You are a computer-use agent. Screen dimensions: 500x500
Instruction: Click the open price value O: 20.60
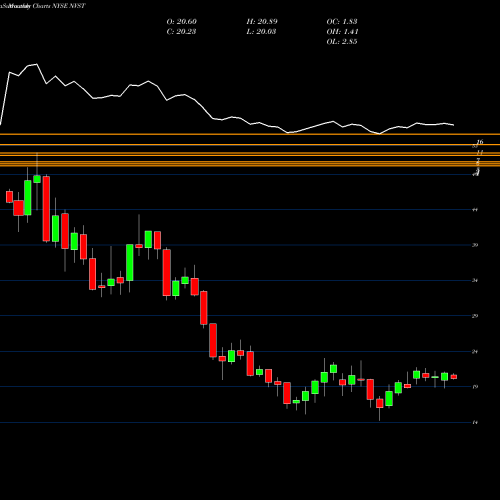[182, 22]
